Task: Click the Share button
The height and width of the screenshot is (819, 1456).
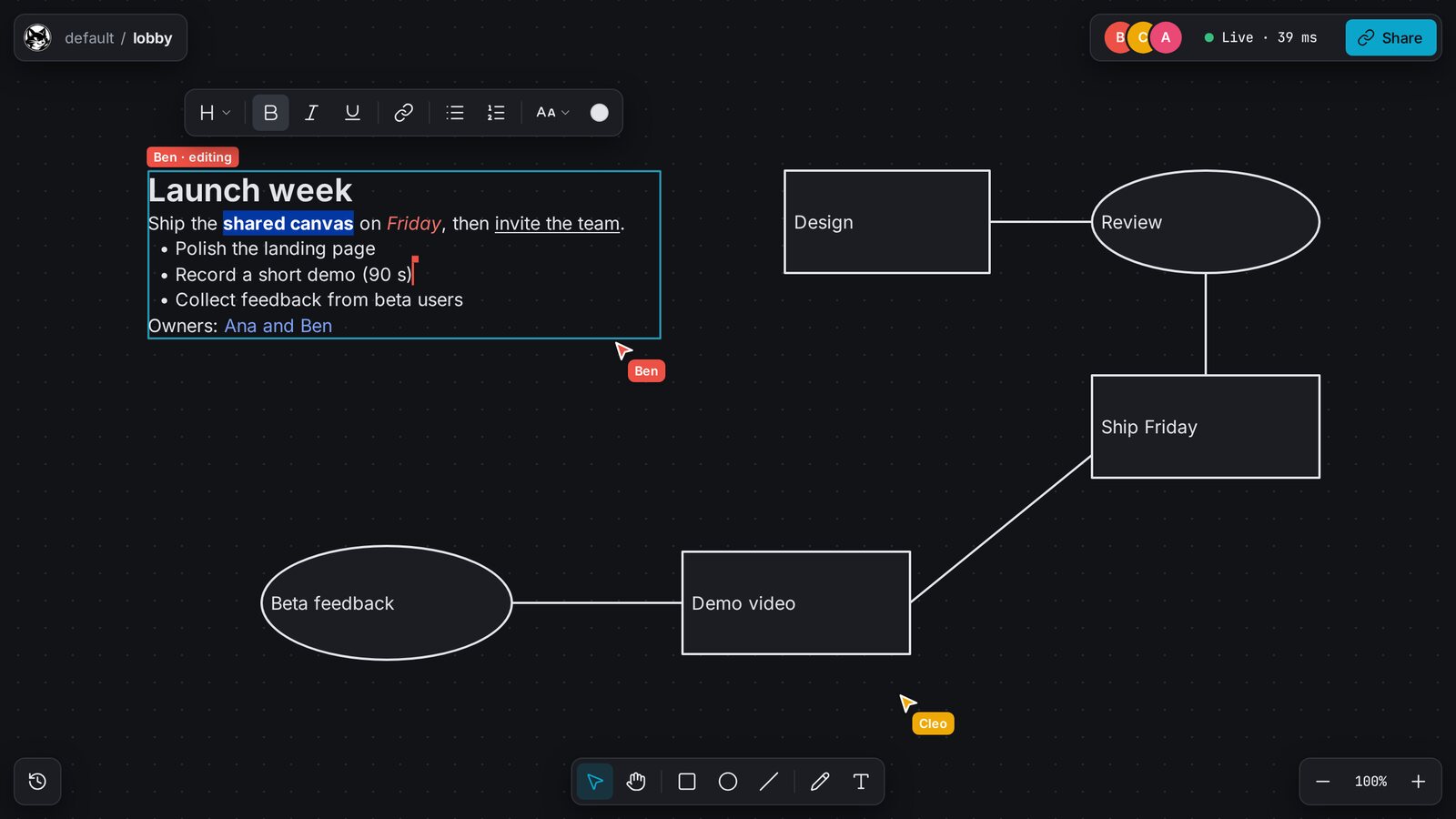Action: (x=1390, y=38)
